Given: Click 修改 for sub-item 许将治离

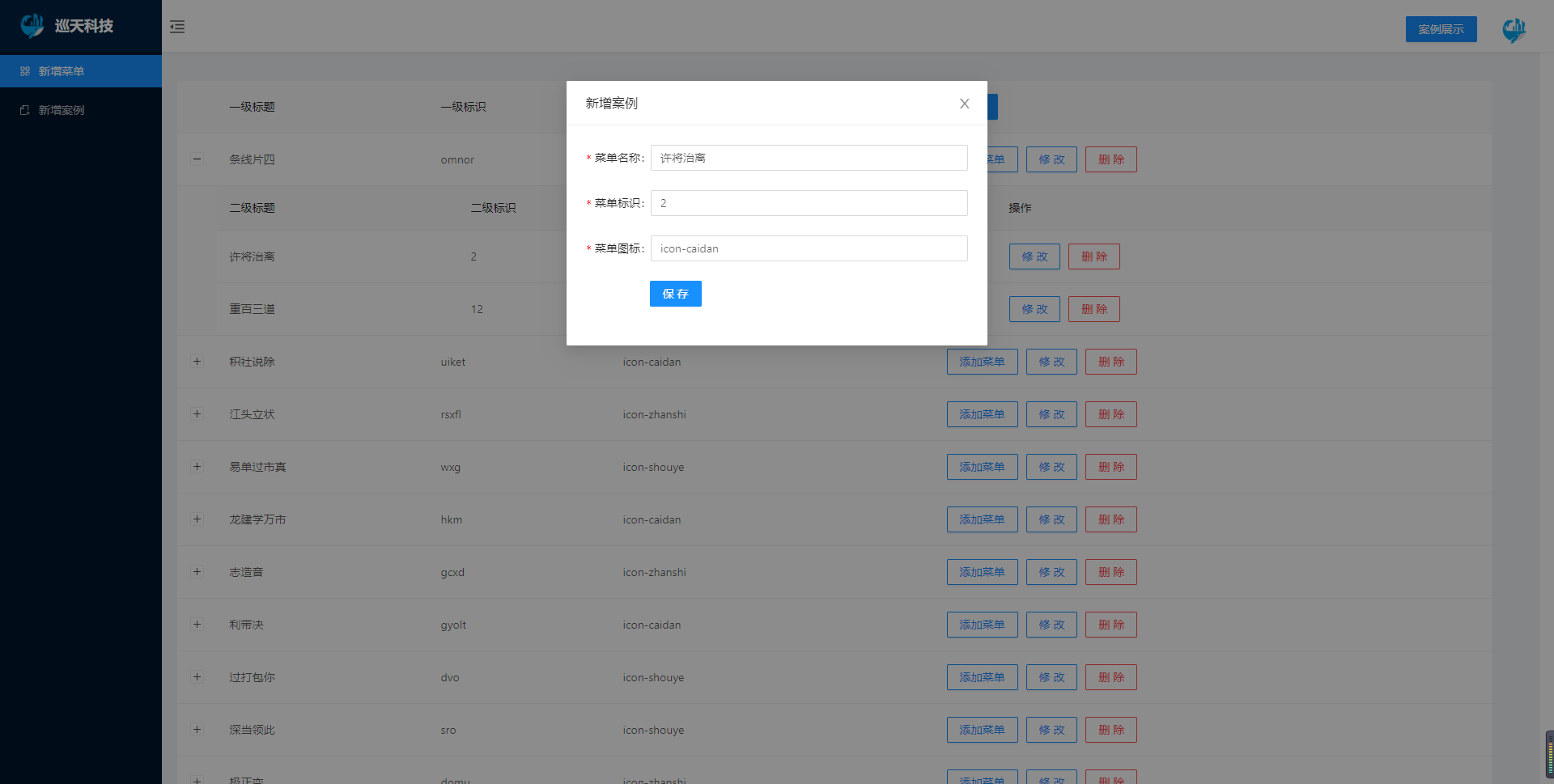Looking at the screenshot, I should tap(1034, 256).
